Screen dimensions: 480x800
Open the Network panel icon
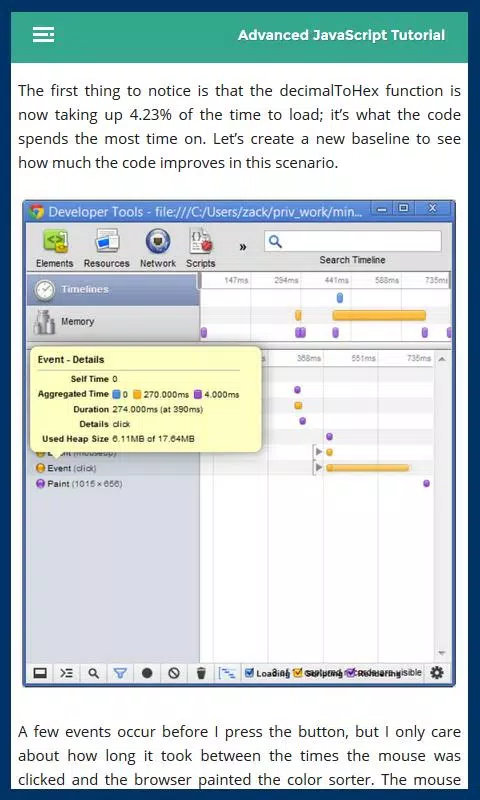(x=158, y=241)
